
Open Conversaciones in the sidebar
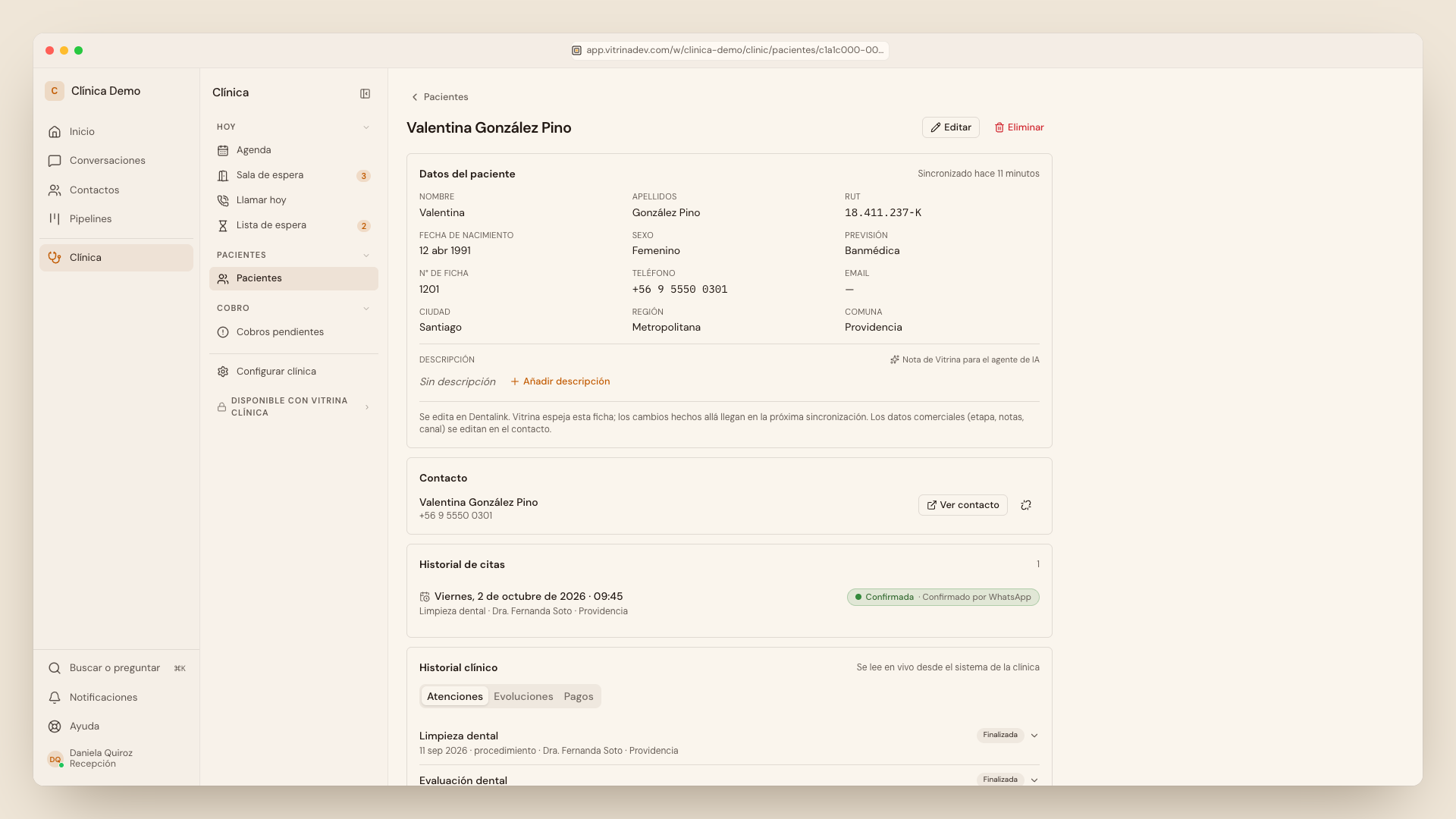(116, 161)
